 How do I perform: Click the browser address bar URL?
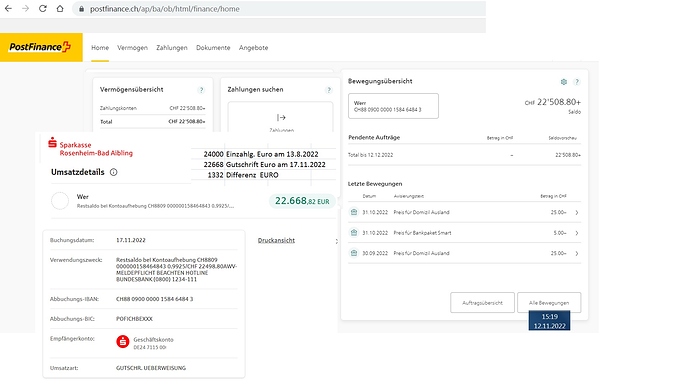pyautogui.click(x=165, y=9)
